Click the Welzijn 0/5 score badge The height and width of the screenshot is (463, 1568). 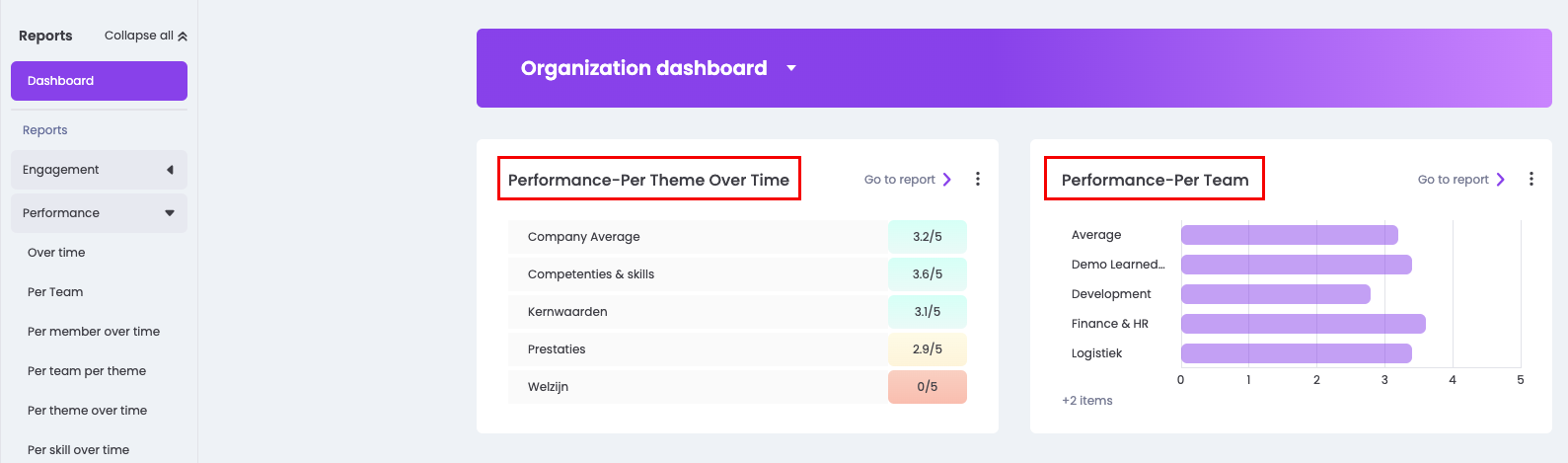(927, 387)
